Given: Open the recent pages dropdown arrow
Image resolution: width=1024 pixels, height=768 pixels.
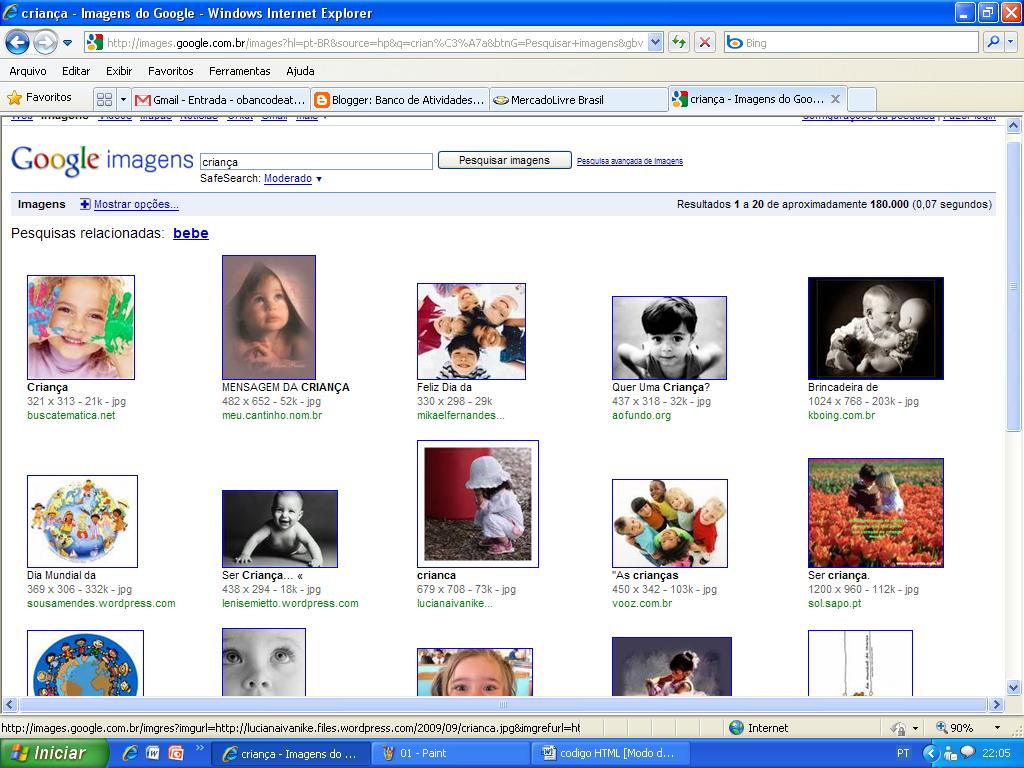Looking at the screenshot, I should pos(67,43).
